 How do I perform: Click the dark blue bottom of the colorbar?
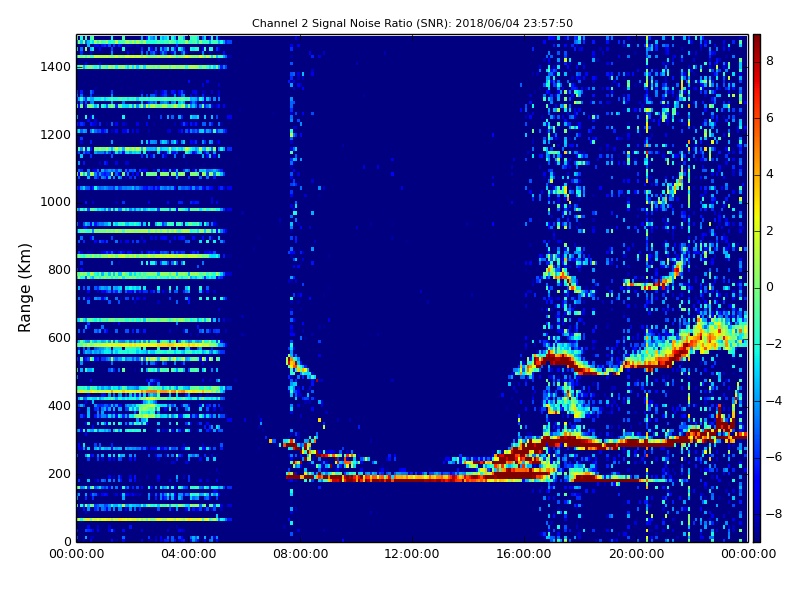757,535
